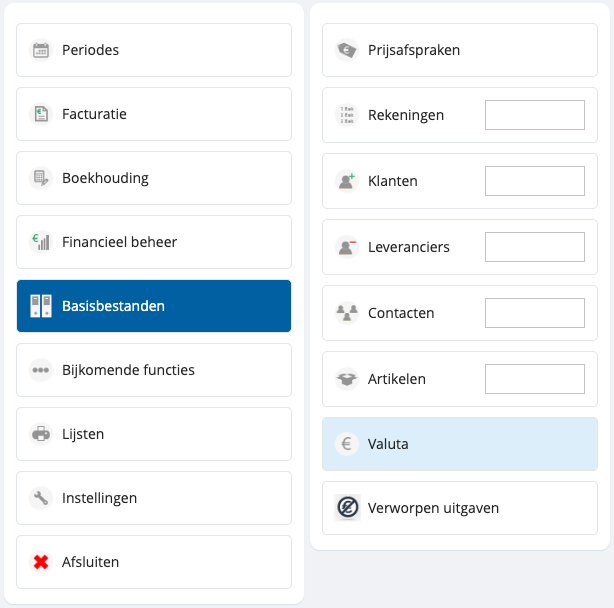The height and width of the screenshot is (608, 614).
Task: Click the red X icon for Afsluiten
Action: coord(41,562)
